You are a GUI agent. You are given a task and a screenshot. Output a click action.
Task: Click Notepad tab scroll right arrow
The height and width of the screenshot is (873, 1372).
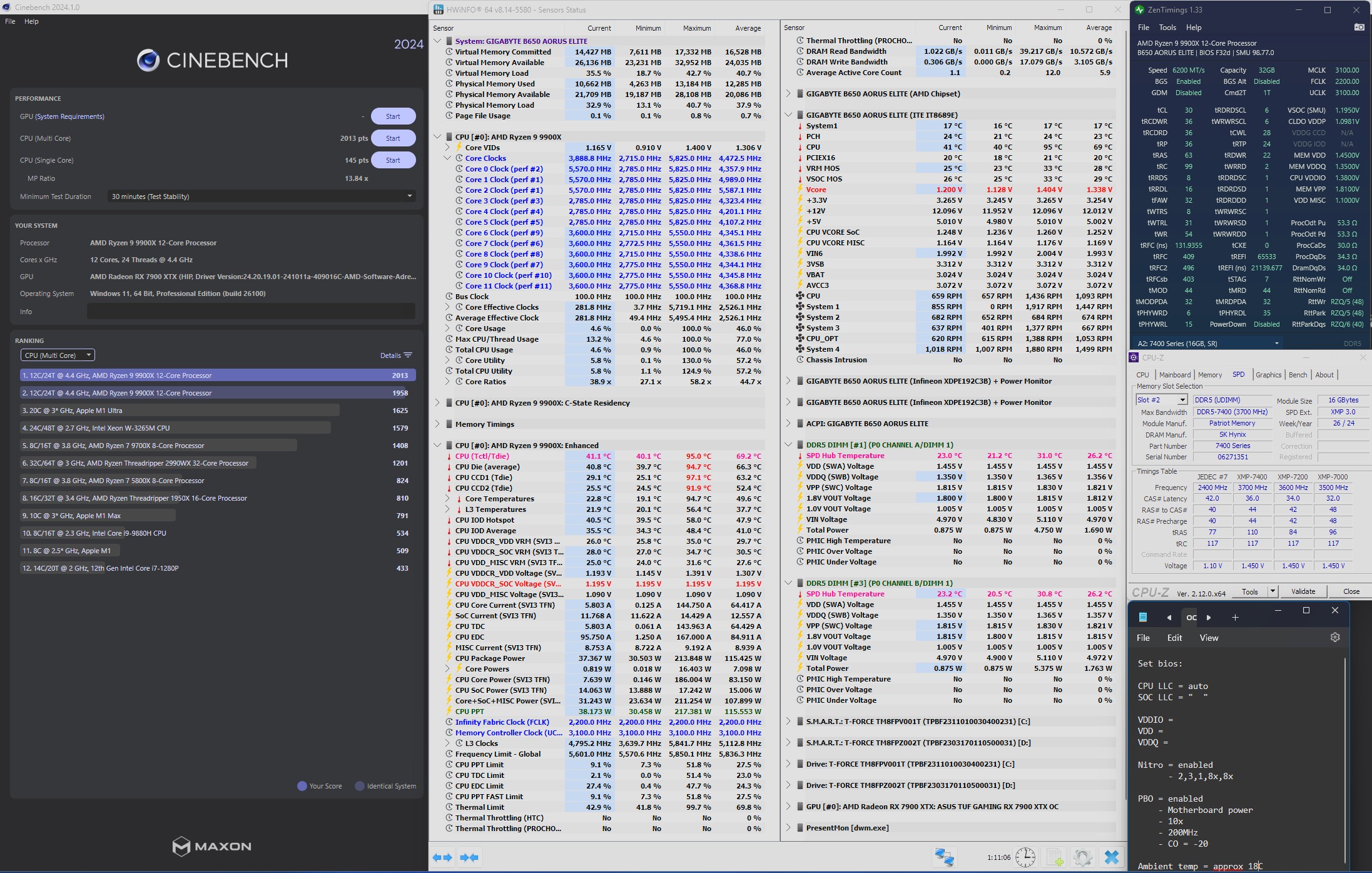point(1209,618)
